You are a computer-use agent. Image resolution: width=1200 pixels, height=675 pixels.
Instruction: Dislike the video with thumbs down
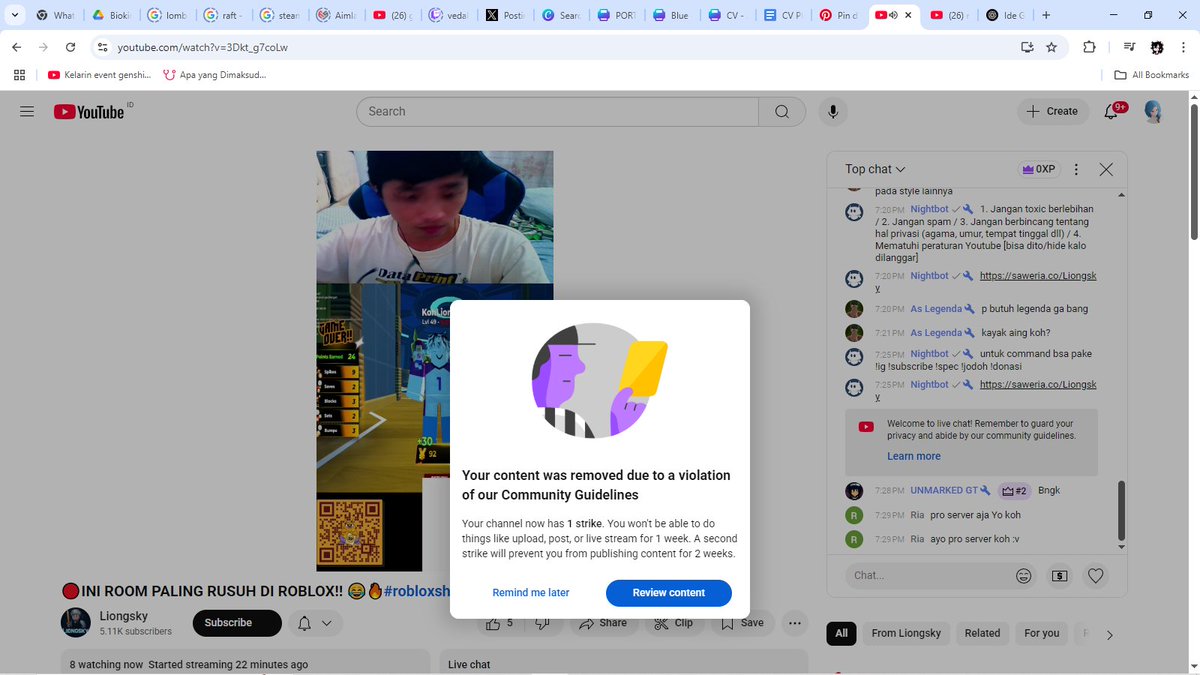[x=543, y=623]
